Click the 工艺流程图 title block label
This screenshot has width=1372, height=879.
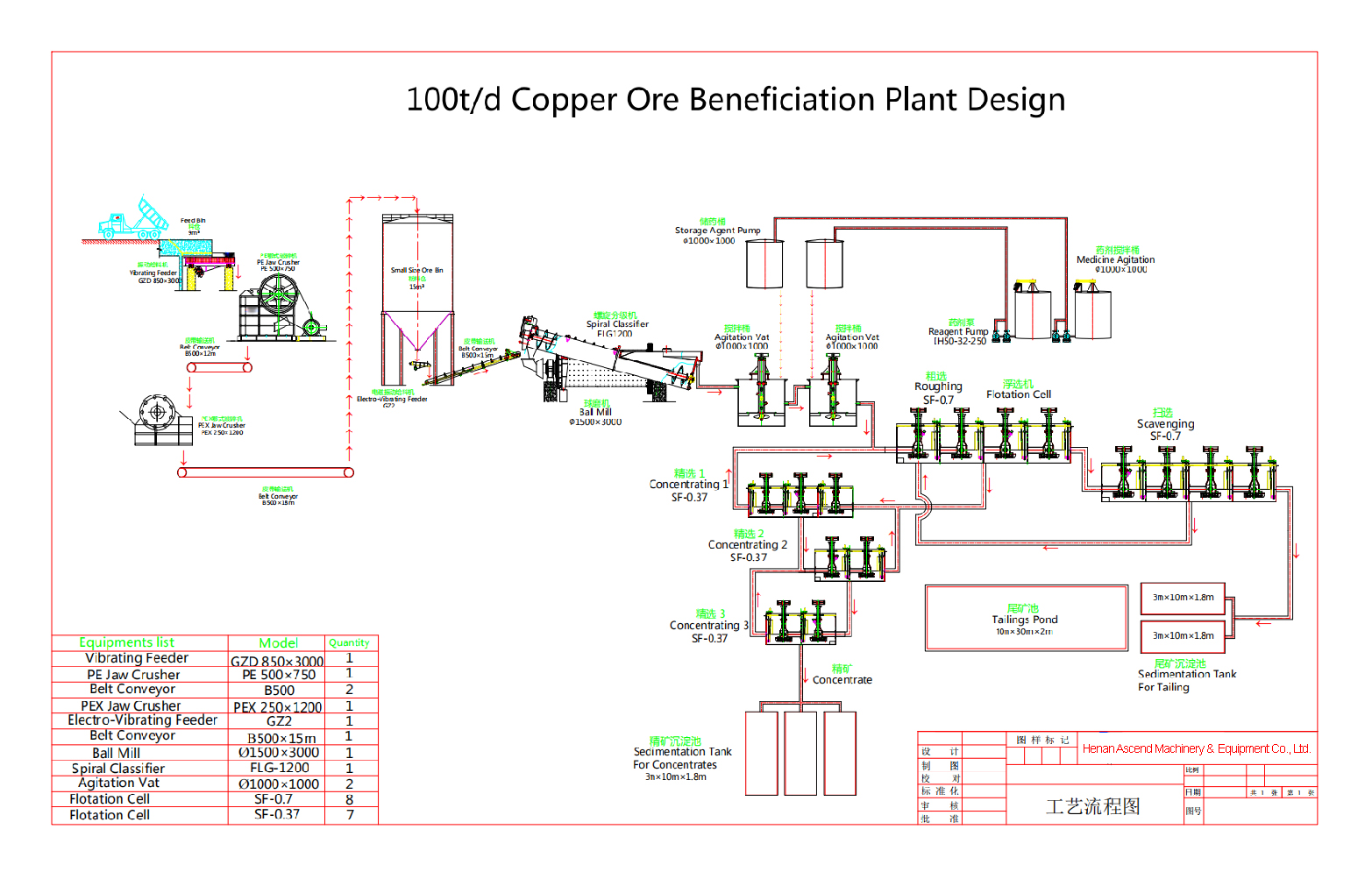pyautogui.click(x=1092, y=806)
